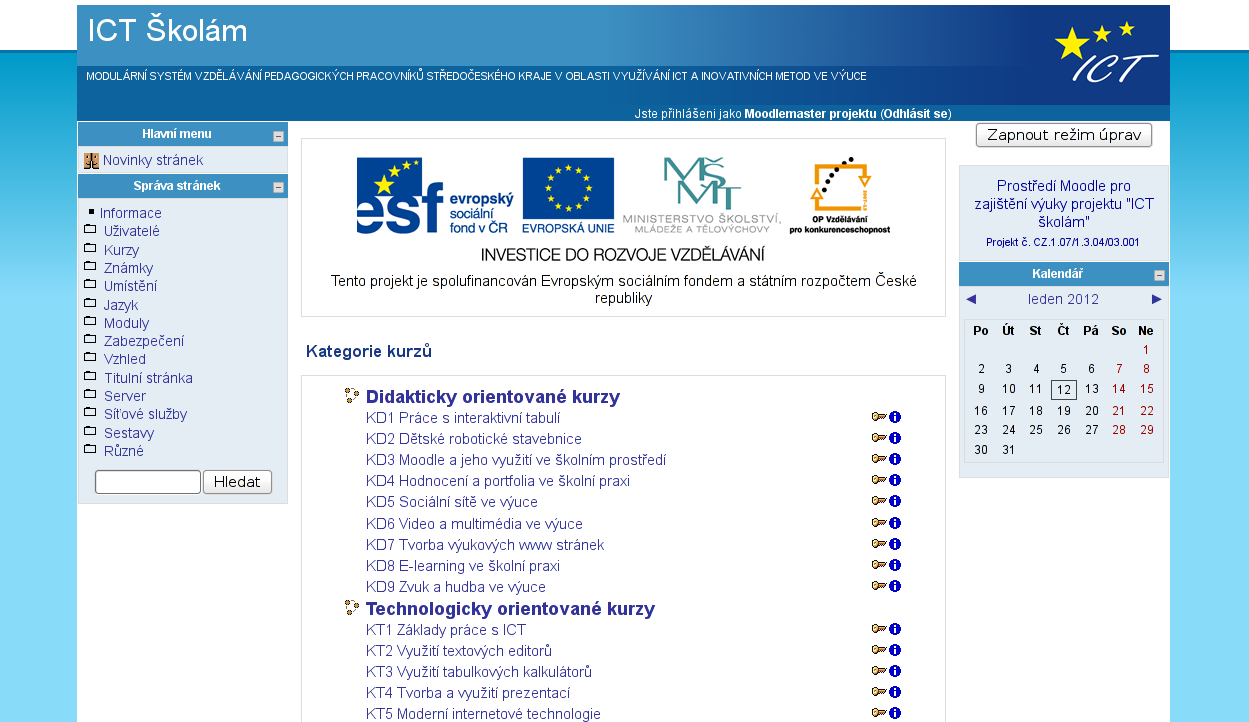Image resolution: width=1249 pixels, height=722 pixels.
Task: Open the leden 2012 calendar month link
Action: point(1063,299)
